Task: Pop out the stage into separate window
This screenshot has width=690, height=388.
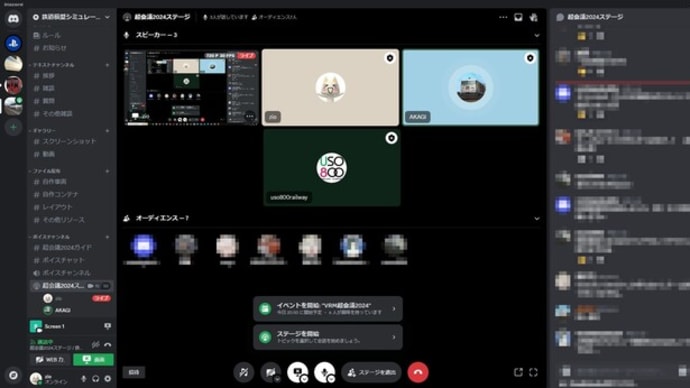Action: [518, 372]
